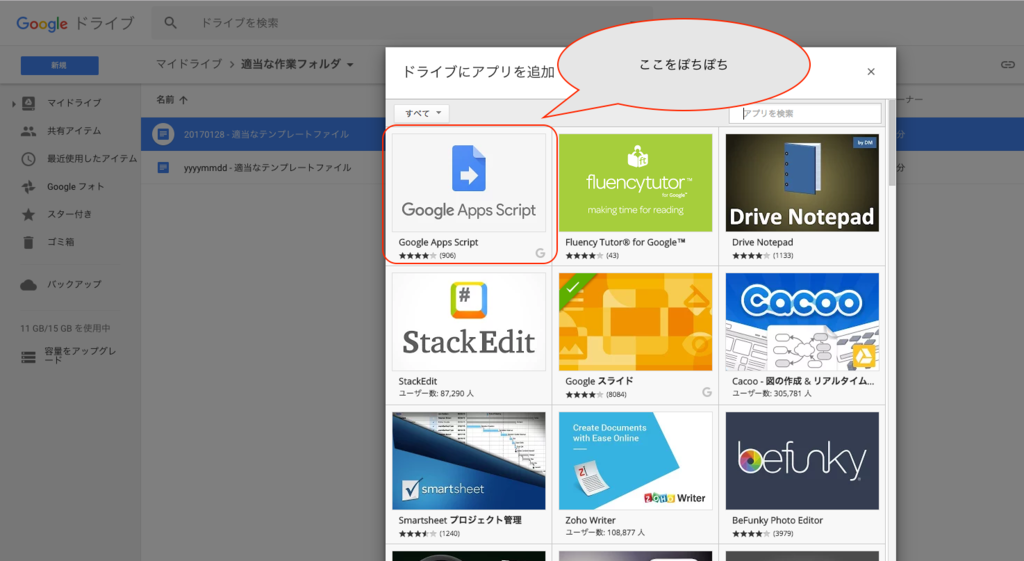Click the doc icon of the 20170128 file

pos(163,134)
